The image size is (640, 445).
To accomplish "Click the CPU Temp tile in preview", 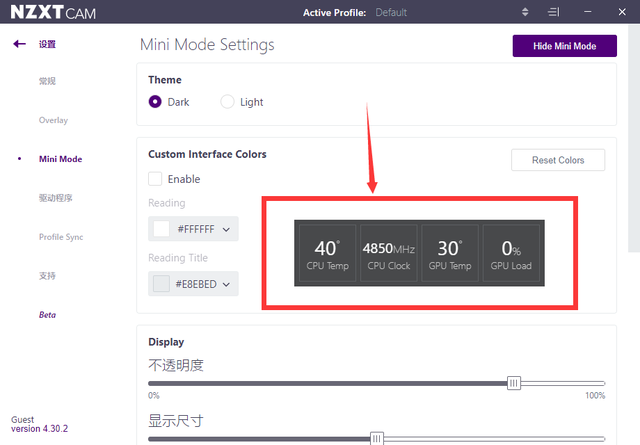I will pyautogui.click(x=327, y=253).
